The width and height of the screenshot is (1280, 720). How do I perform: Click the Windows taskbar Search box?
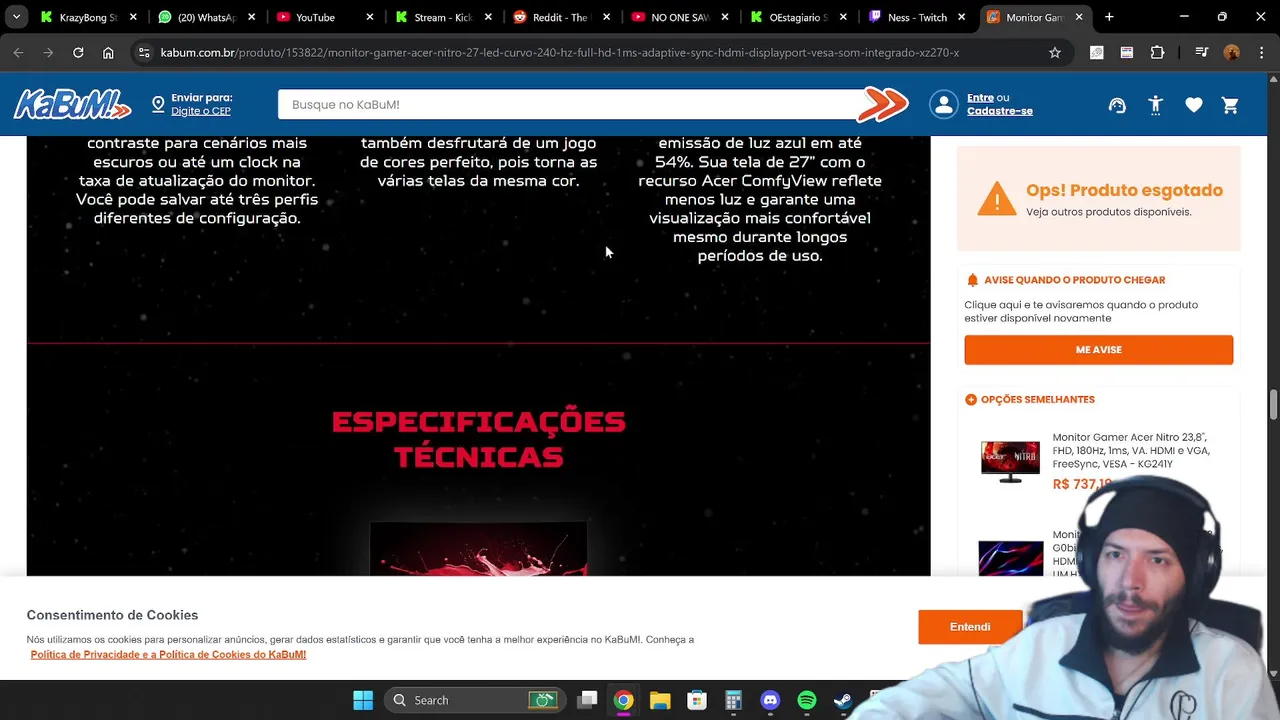tap(475, 700)
